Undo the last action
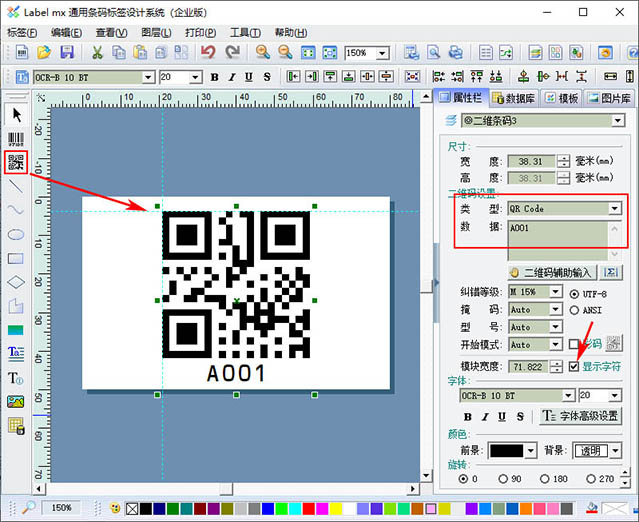Viewport: 639px width, 522px height. pyautogui.click(x=208, y=53)
